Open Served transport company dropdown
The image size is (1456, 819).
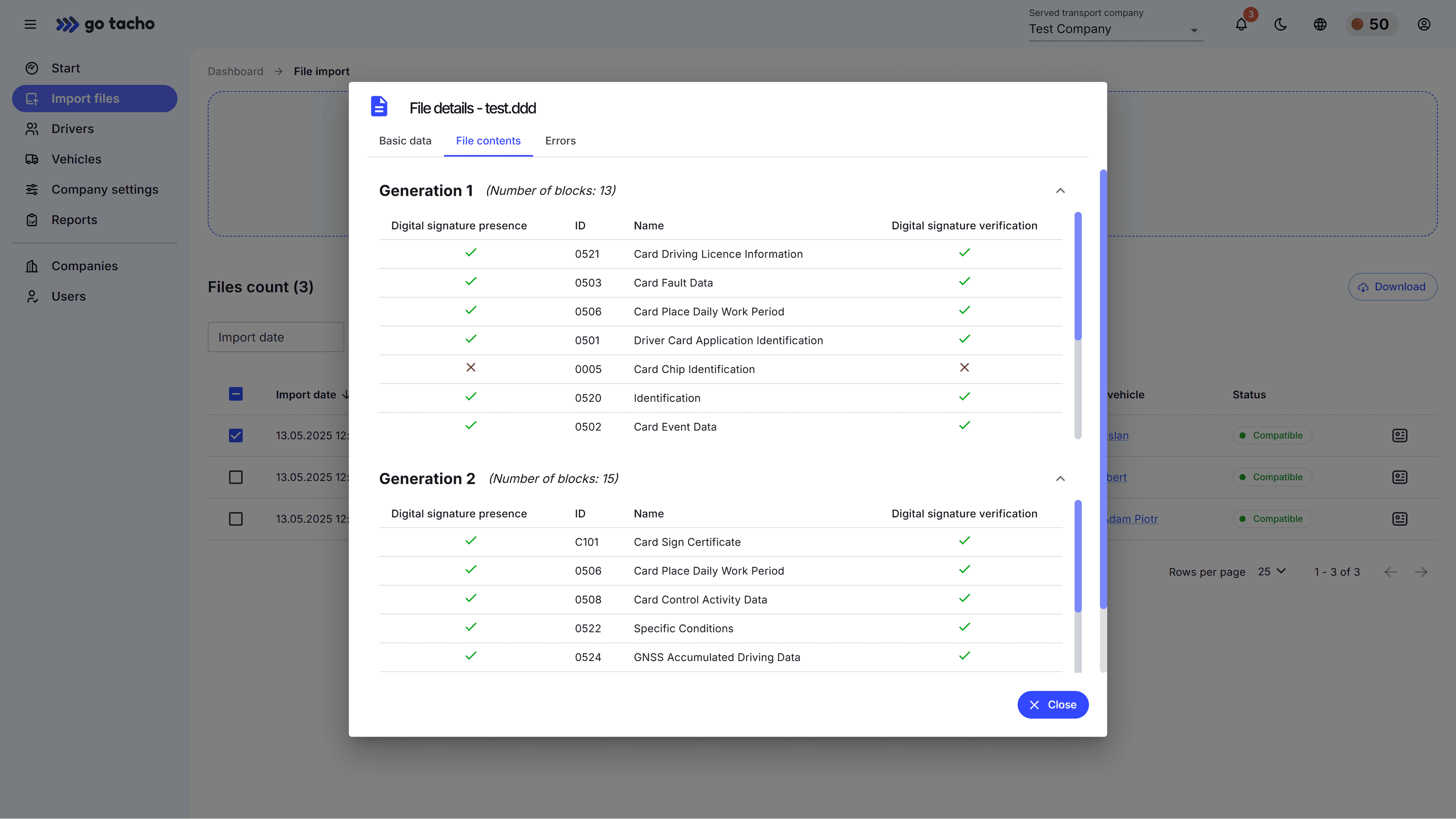(x=1116, y=29)
